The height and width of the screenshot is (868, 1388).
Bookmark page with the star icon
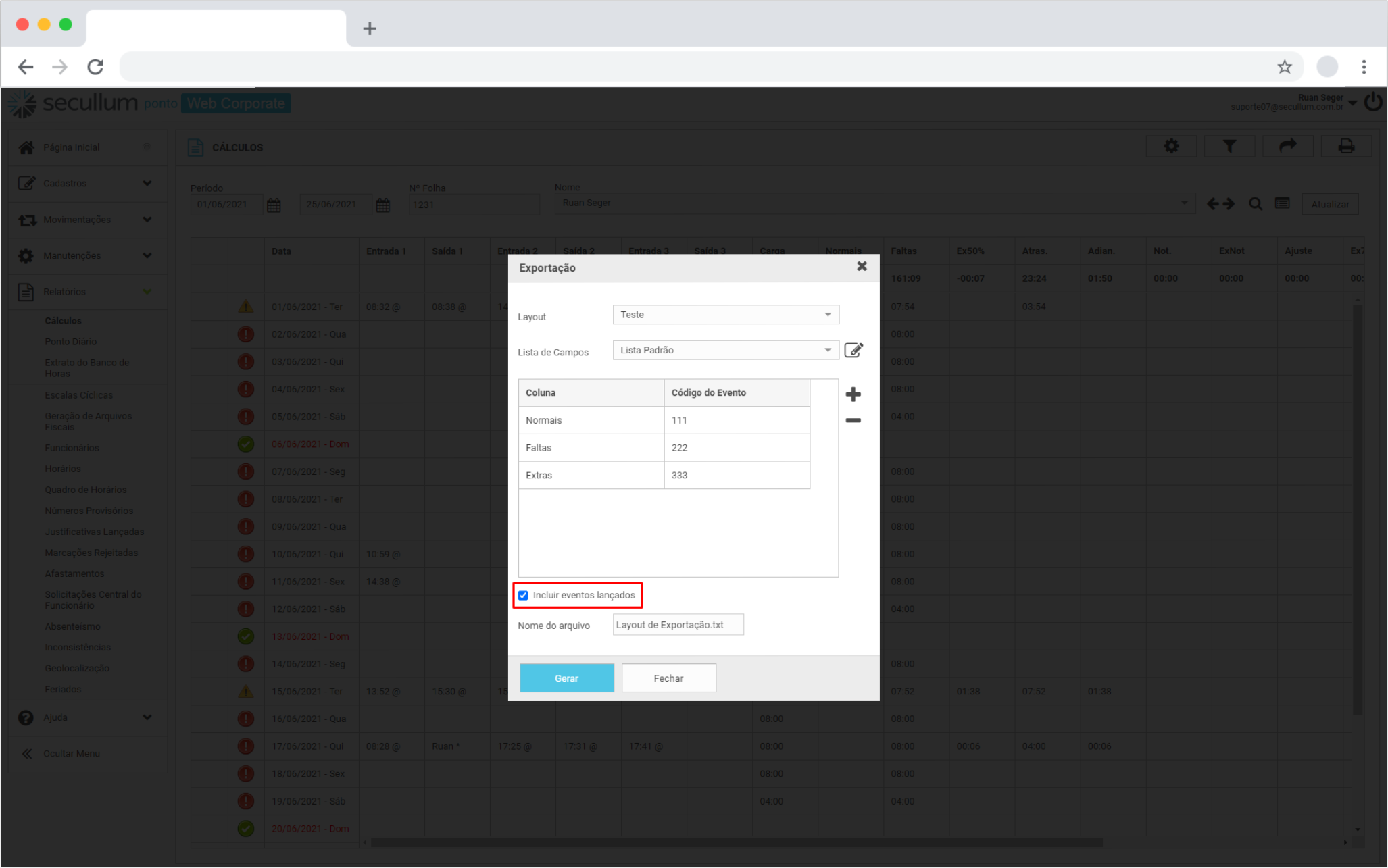[1284, 67]
